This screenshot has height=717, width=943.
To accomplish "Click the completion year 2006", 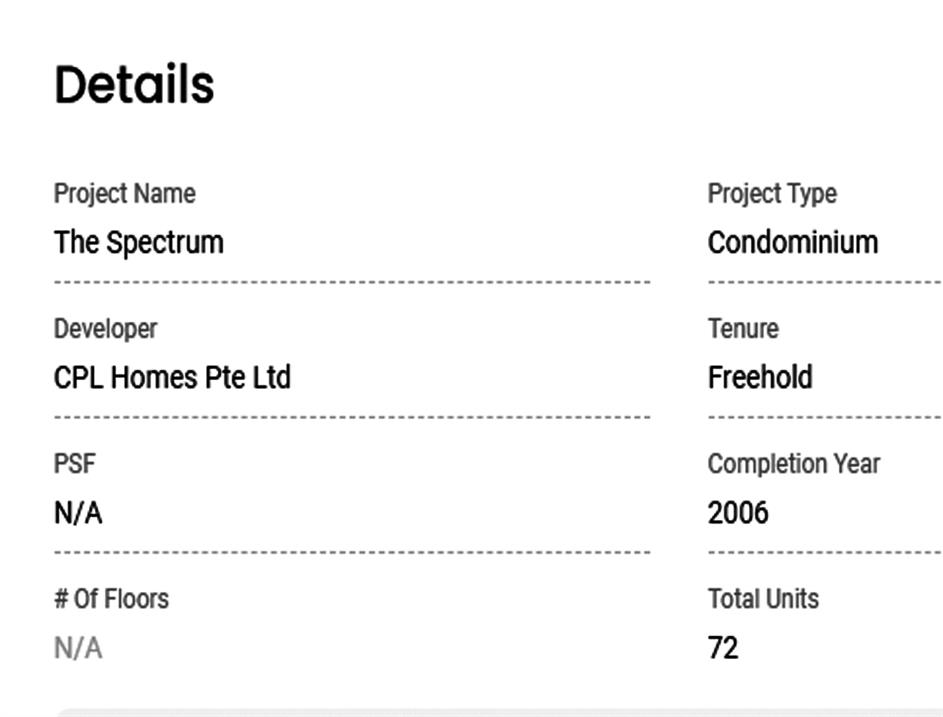I will coord(738,513).
